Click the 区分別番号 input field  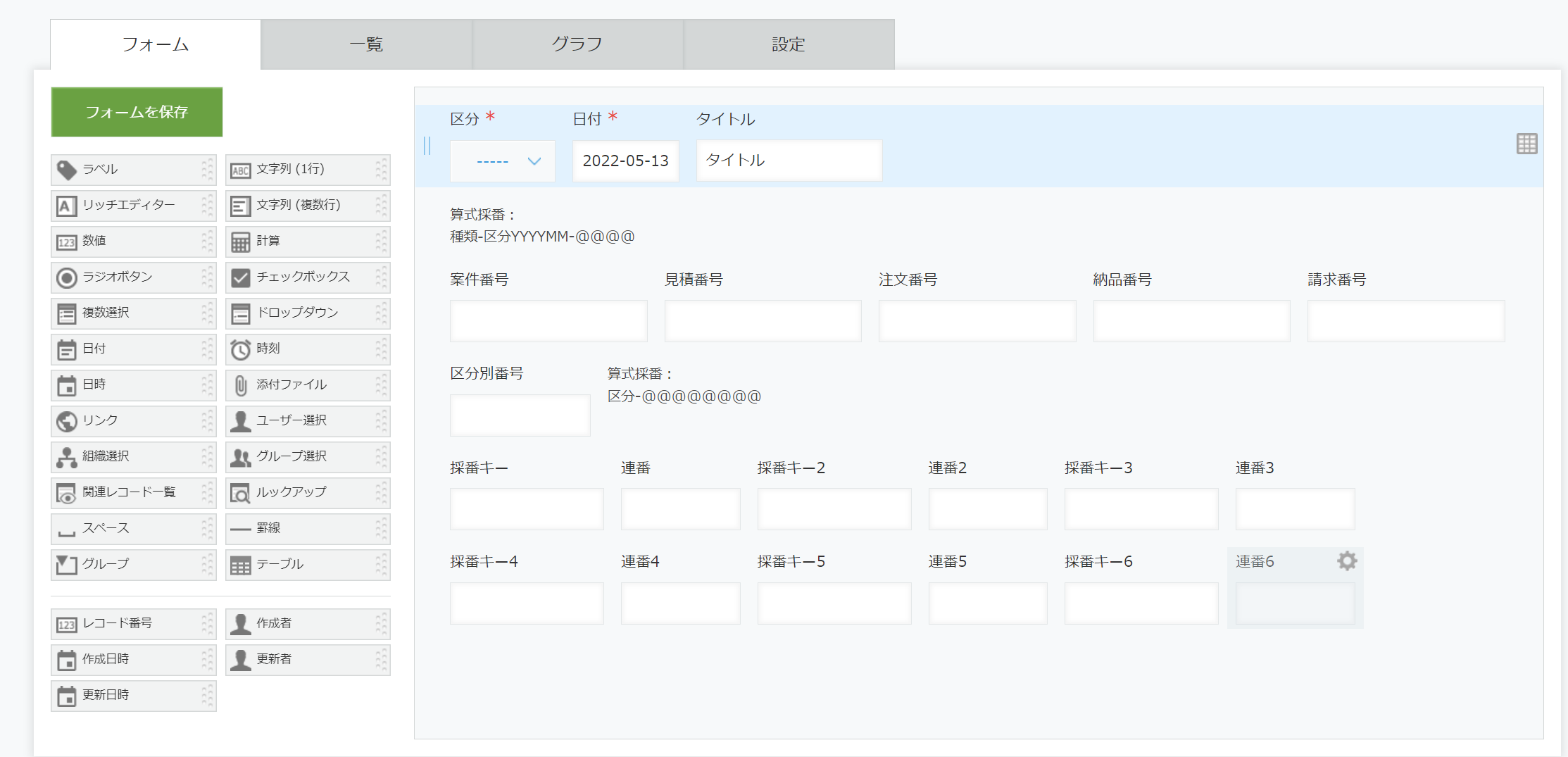pyautogui.click(x=520, y=415)
